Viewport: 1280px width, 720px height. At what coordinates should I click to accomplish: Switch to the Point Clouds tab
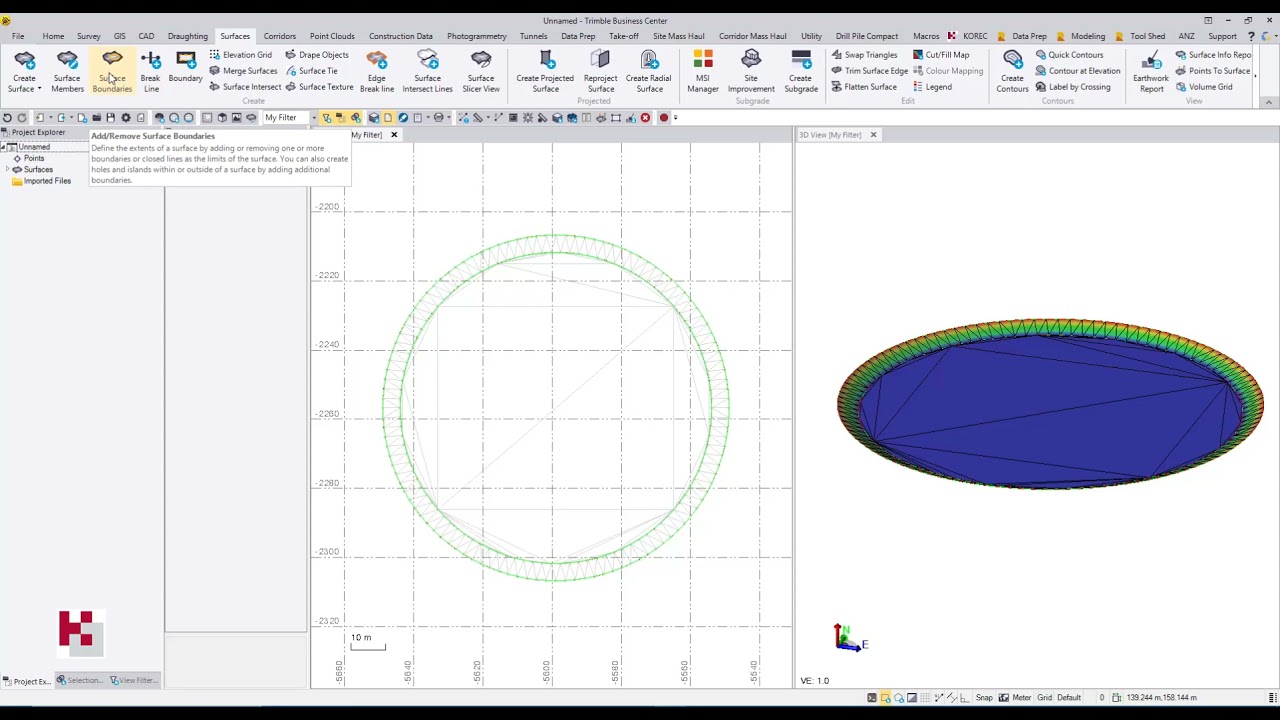tap(332, 36)
